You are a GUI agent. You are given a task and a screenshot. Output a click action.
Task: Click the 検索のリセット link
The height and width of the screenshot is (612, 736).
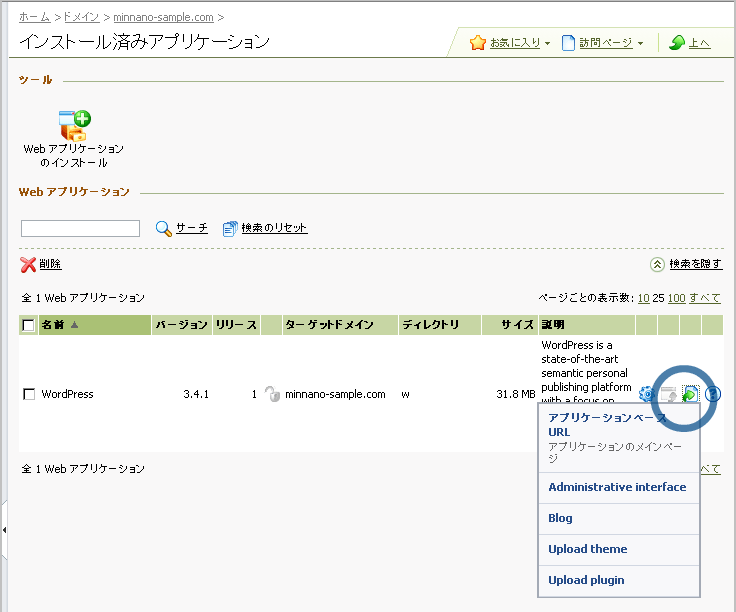[x=274, y=228]
